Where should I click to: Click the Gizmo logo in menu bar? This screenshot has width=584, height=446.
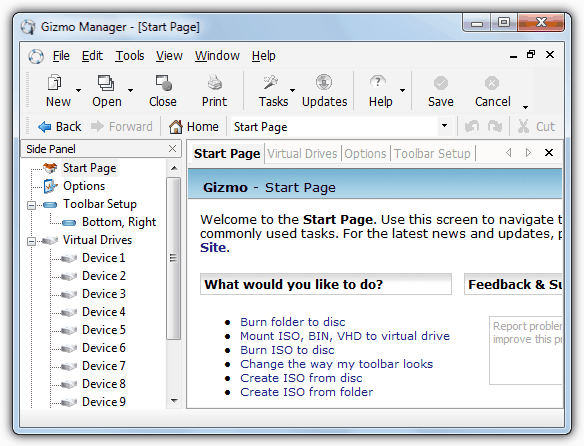coord(36,56)
